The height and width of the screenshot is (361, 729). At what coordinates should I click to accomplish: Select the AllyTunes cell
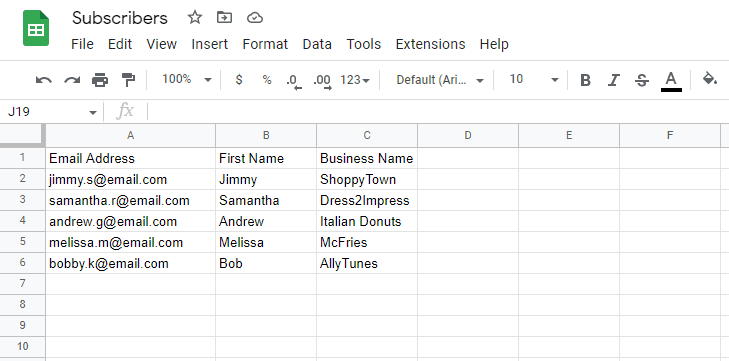[367, 263]
